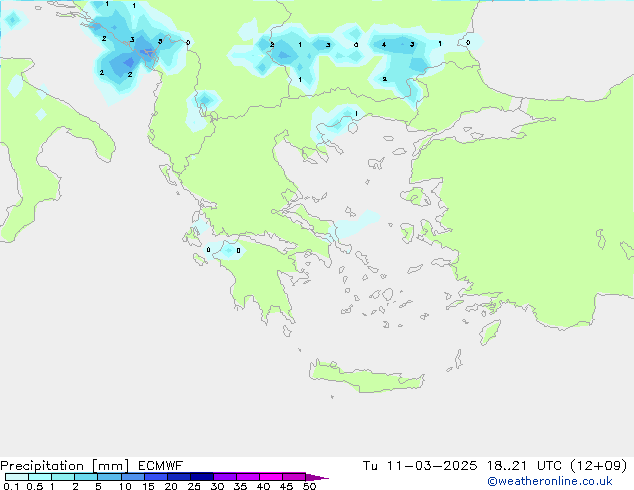Open the weatheronline.co.uk link
634x490 pixels.
pyautogui.click(x=550, y=481)
